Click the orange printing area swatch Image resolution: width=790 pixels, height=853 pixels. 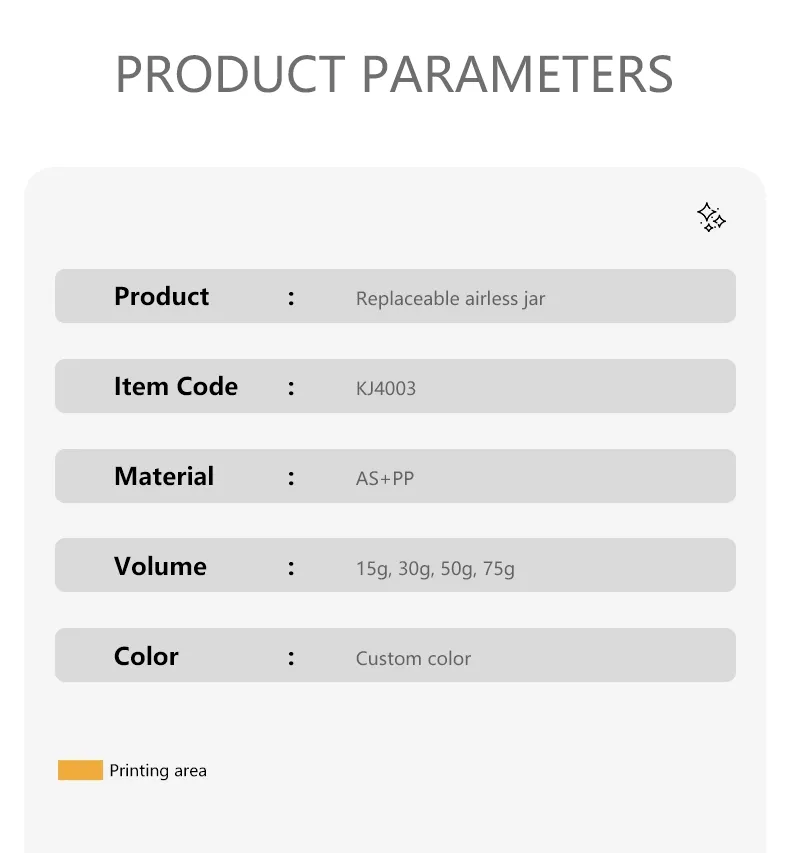pyautogui.click(x=80, y=770)
